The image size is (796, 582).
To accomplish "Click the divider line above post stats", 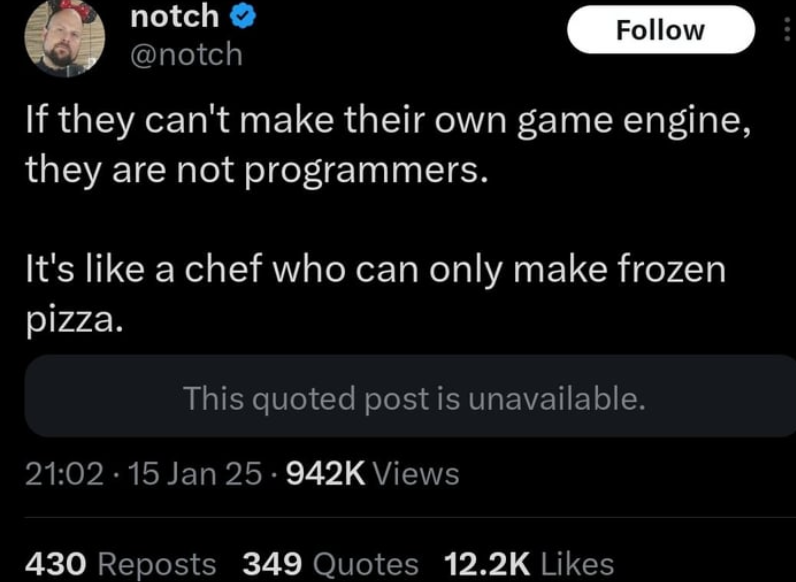I will click(410, 518).
